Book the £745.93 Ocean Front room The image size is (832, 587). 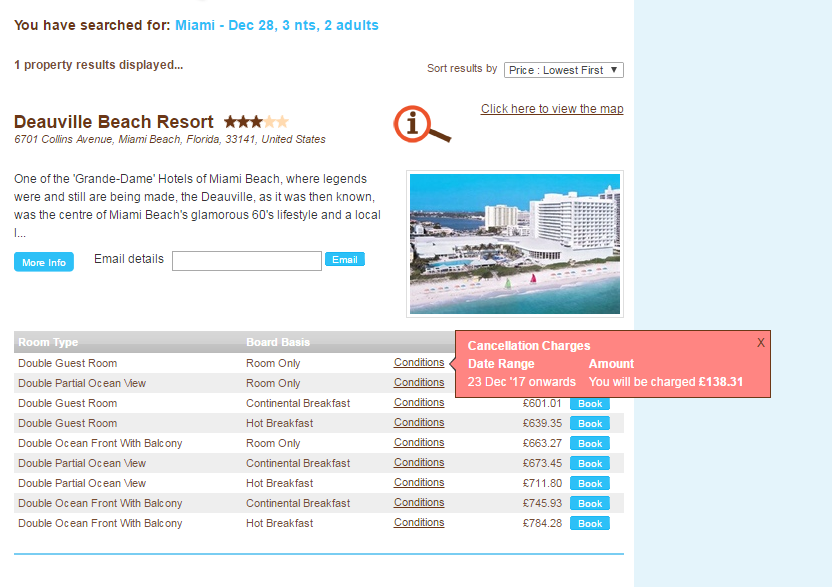point(590,504)
